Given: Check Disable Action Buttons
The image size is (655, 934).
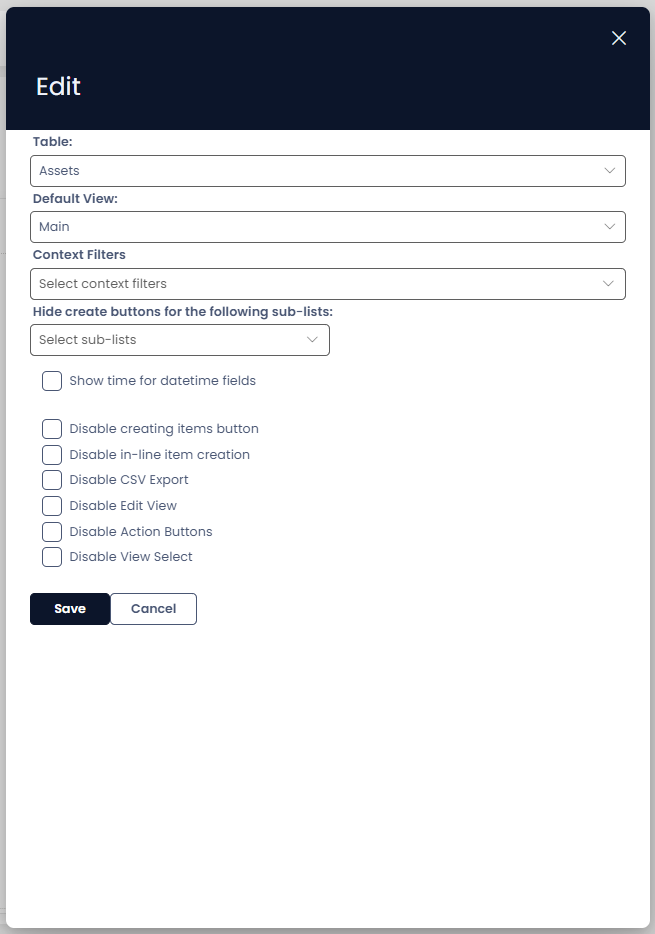Looking at the screenshot, I should (52, 531).
